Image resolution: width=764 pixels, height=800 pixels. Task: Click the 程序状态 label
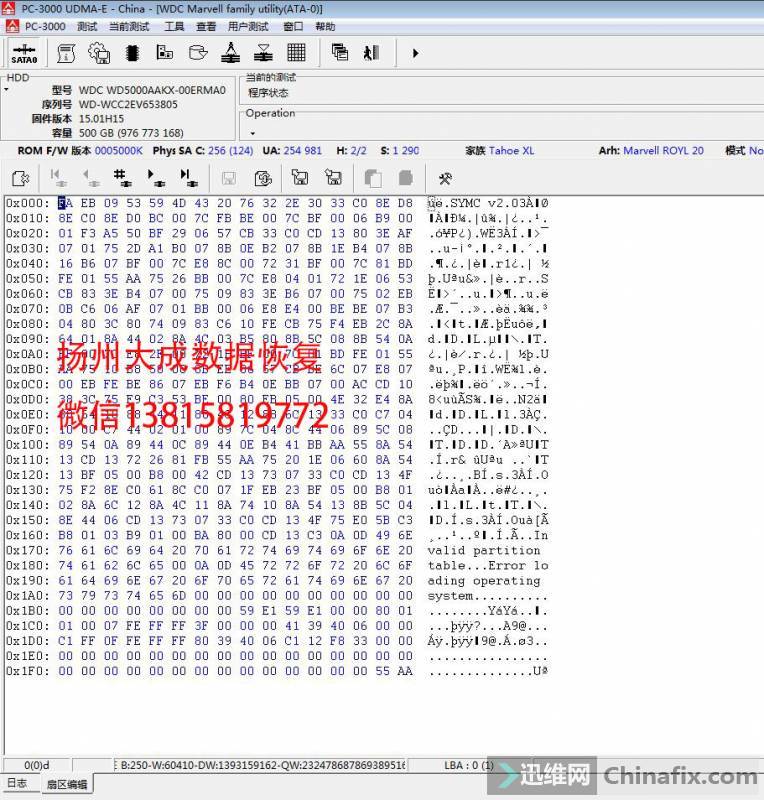(268, 93)
